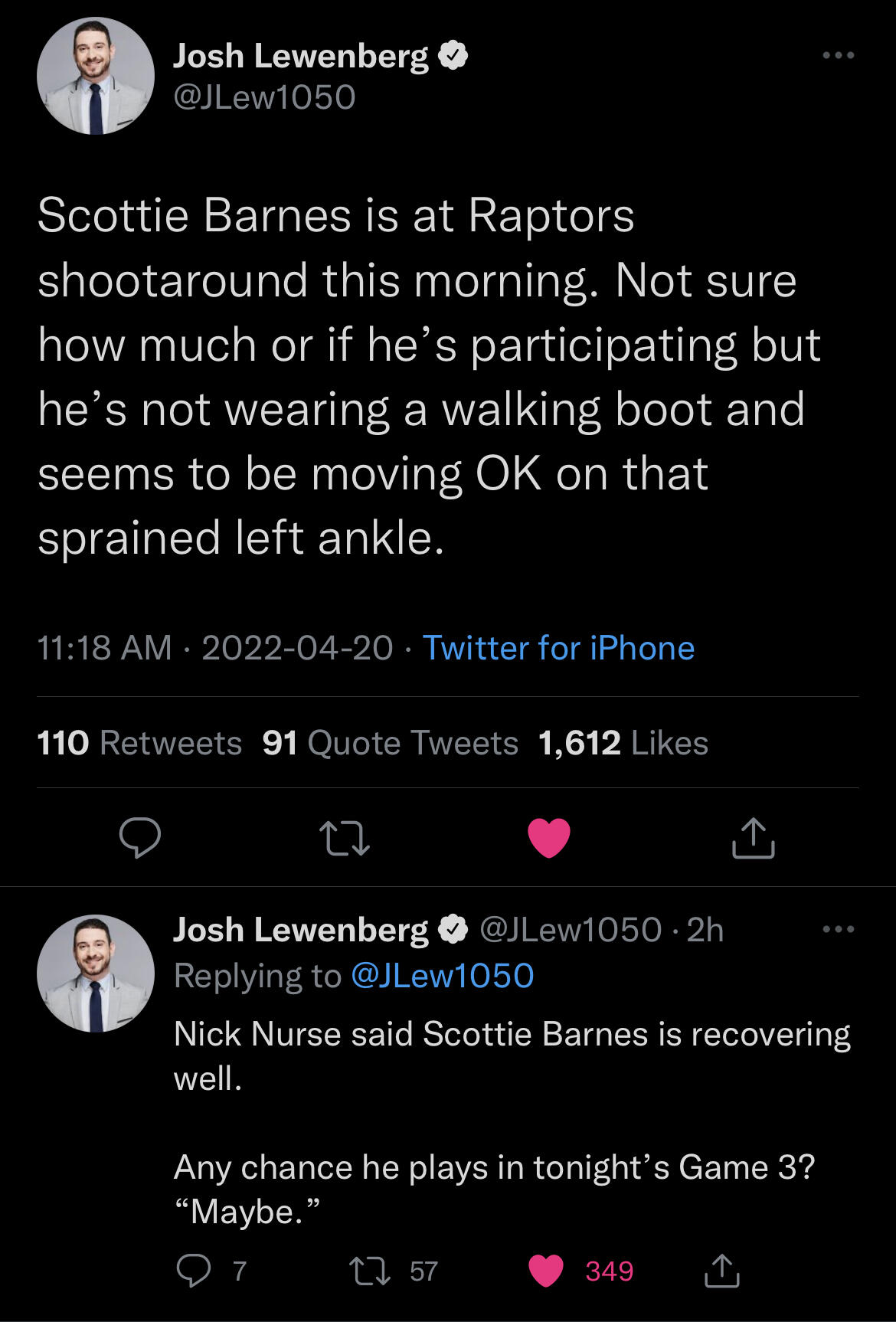This screenshot has height=1322, width=896.
Task: Tap the Twitter for iPhone link
Action: click(558, 648)
